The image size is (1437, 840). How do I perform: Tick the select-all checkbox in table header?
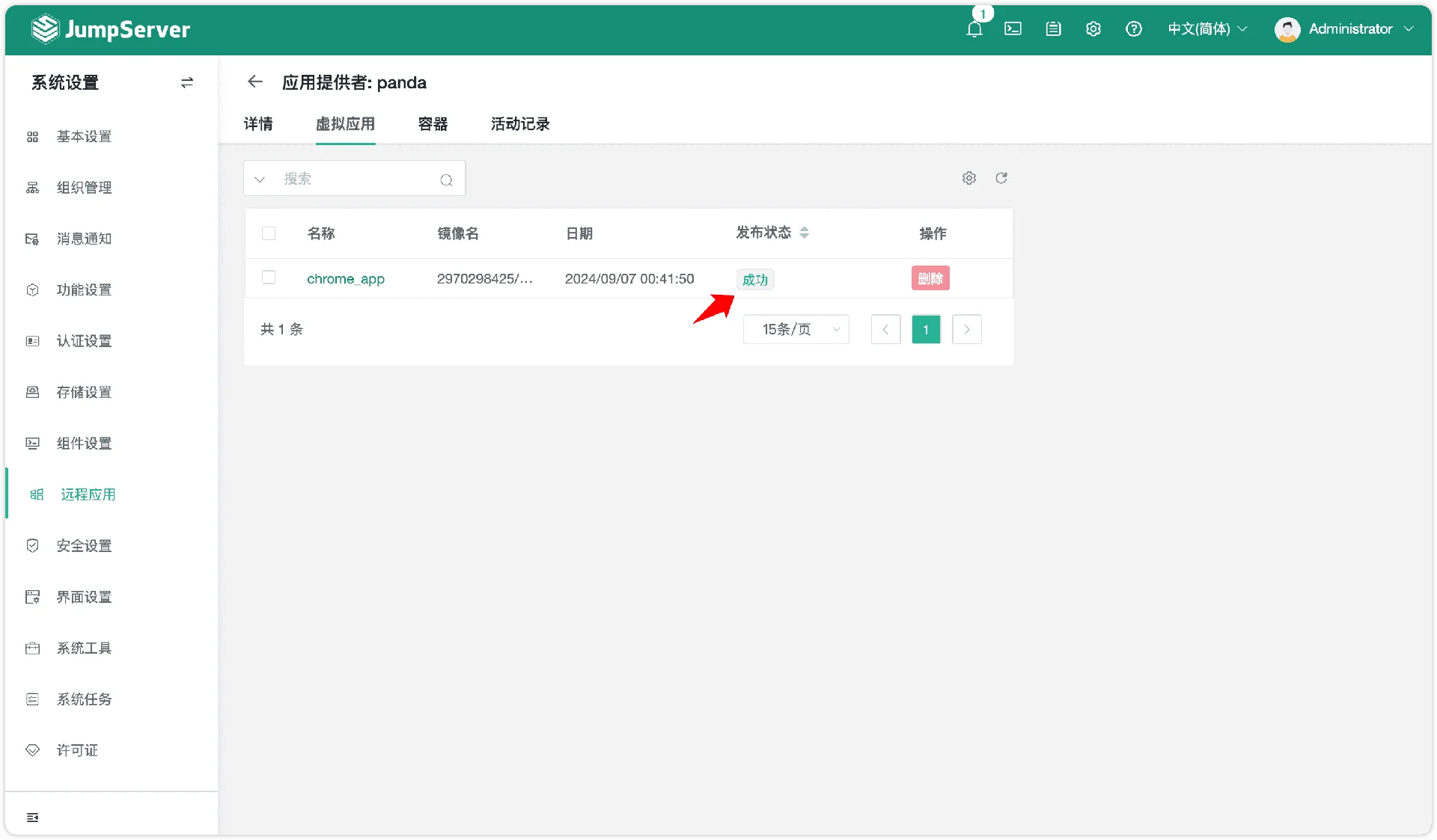coord(269,233)
